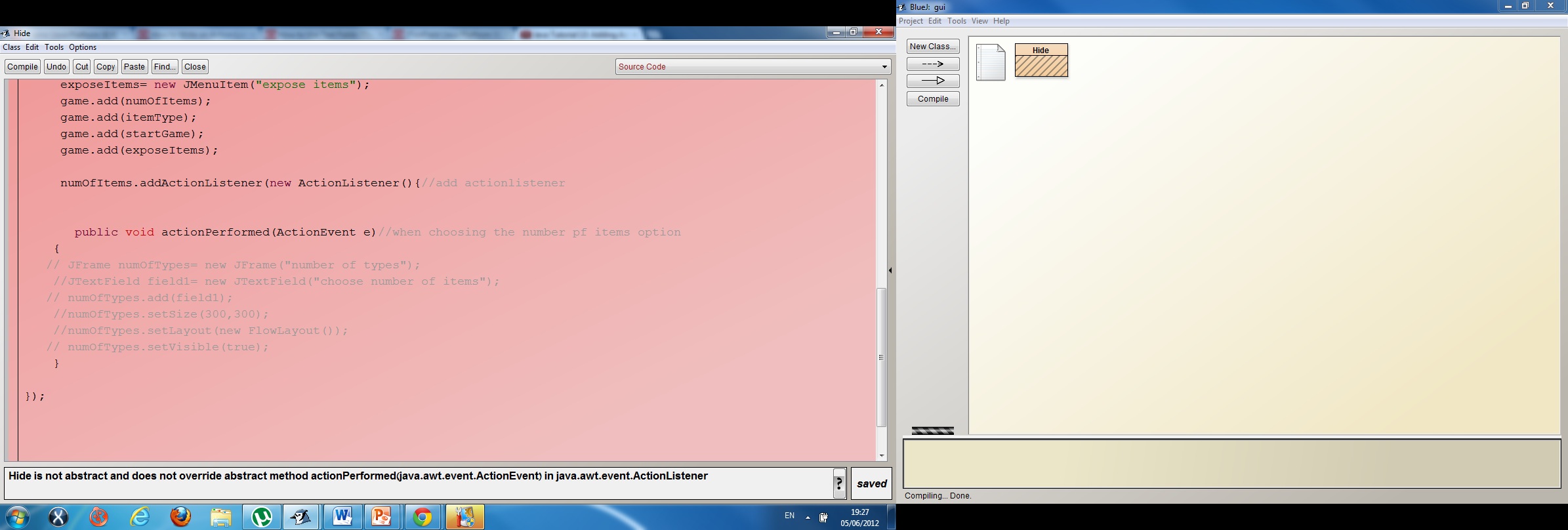This screenshot has height=530, width=1568.
Task: Click the EN language indicator in taskbar
Action: point(789,516)
